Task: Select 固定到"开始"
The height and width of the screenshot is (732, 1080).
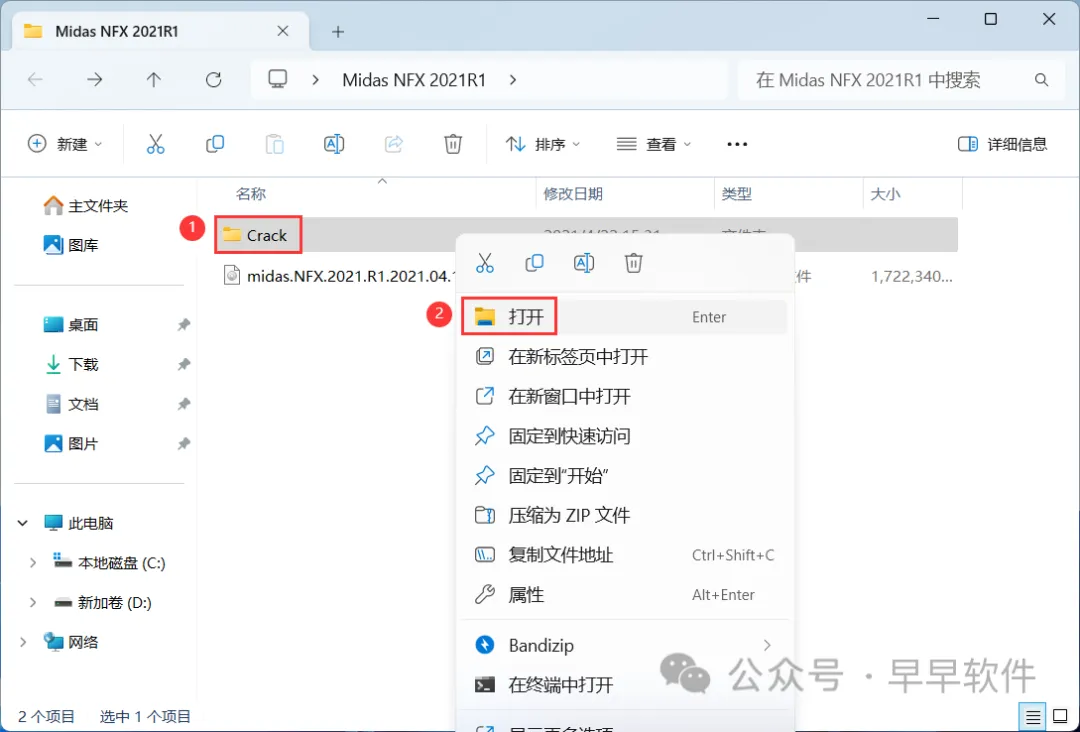Action: [x=624, y=475]
